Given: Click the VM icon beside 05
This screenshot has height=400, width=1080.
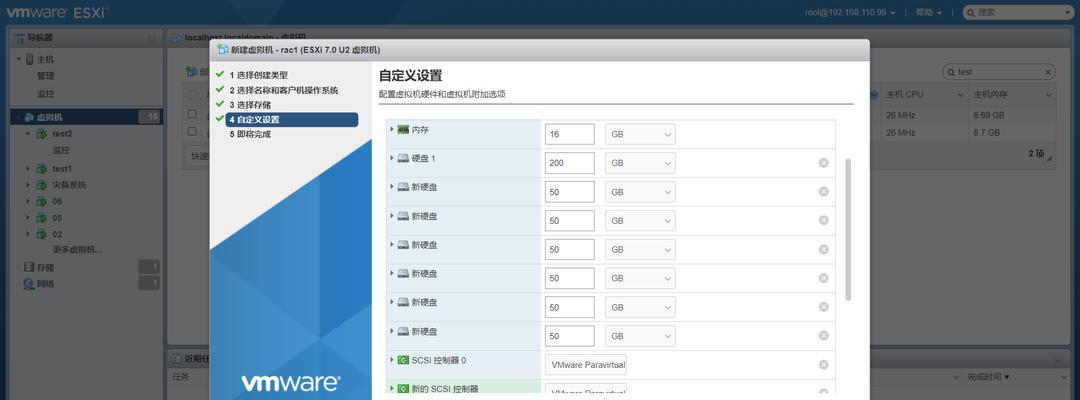Looking at the screenshot, I should (x=41, y=218).
